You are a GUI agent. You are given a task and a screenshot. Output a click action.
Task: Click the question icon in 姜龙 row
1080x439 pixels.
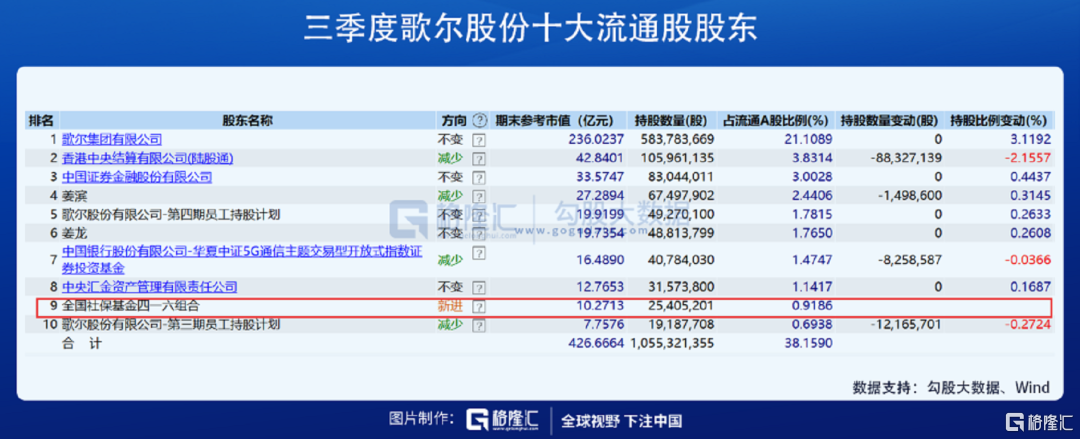pos(479,233)
